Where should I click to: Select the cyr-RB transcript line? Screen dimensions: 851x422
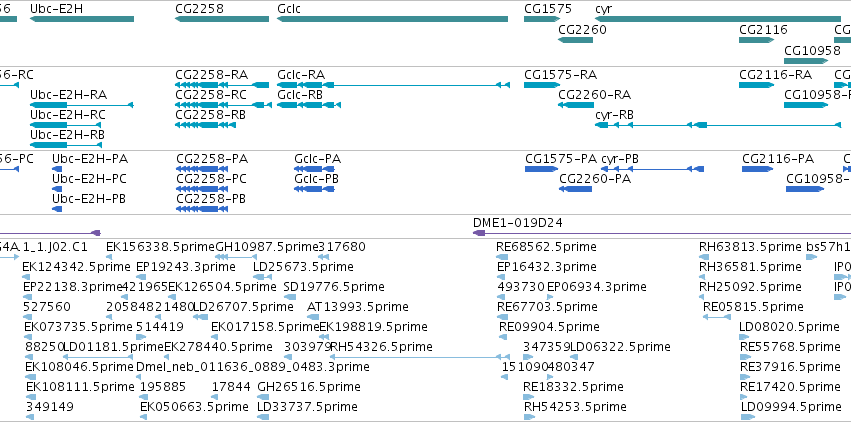coord(717,125)
